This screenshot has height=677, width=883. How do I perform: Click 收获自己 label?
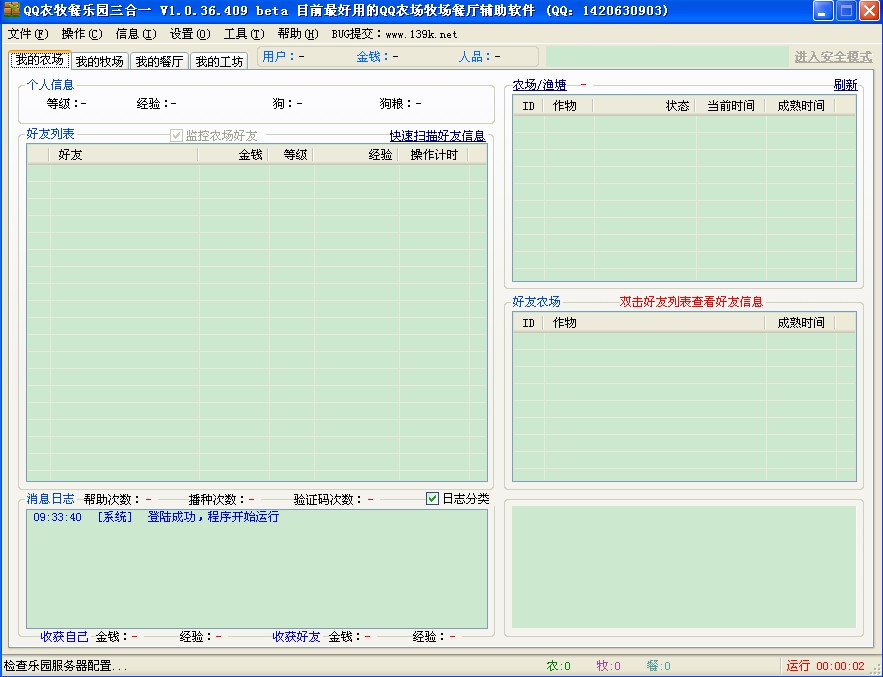point(64,636)
